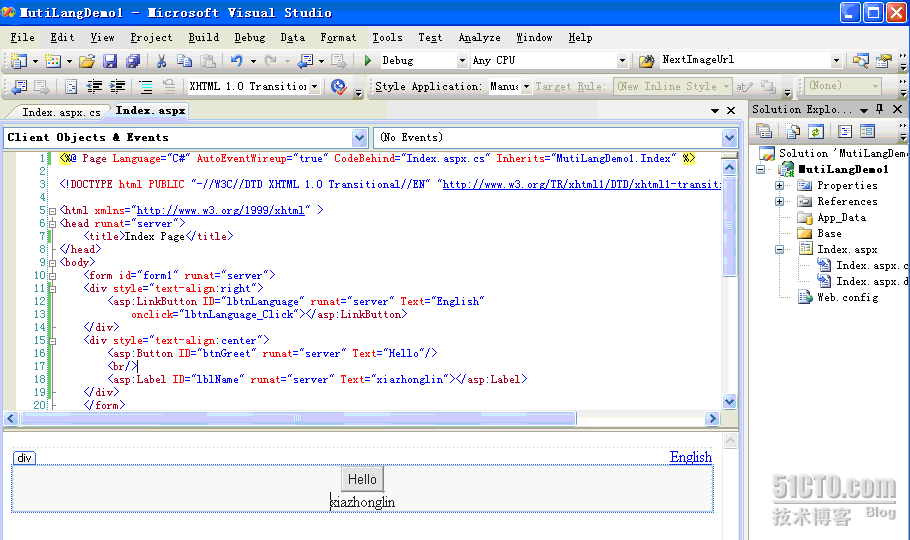The width and height of the screenshot is (910, 540).
Task: Click the Solution Explorer Properties icon
Action: (x=764, y=132)
